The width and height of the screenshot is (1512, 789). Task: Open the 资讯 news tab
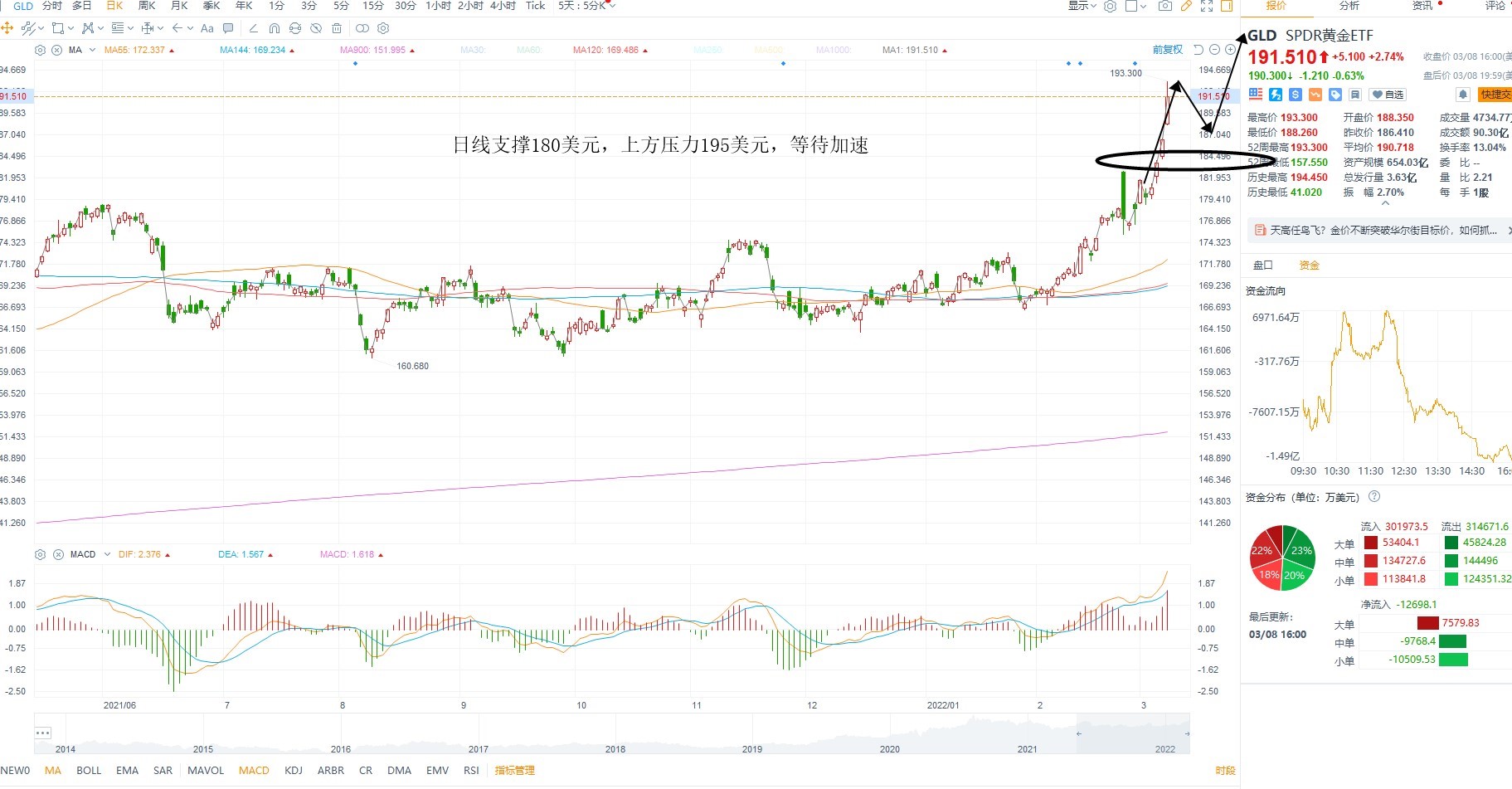(x=1422, y=6)
